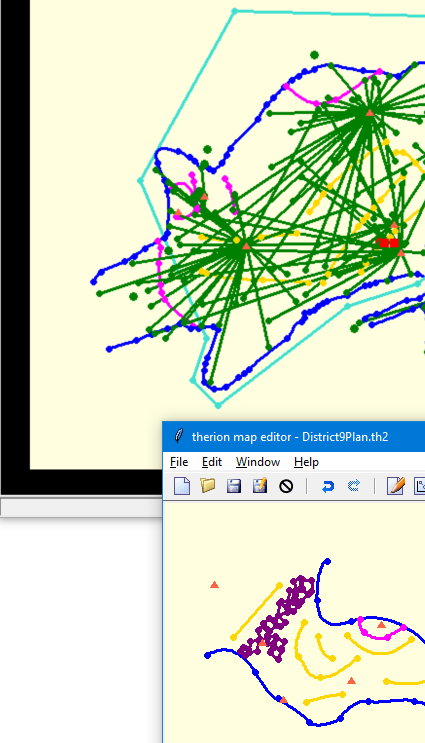
Task: Save the file with the floppy icon
Action: point(234,486)
